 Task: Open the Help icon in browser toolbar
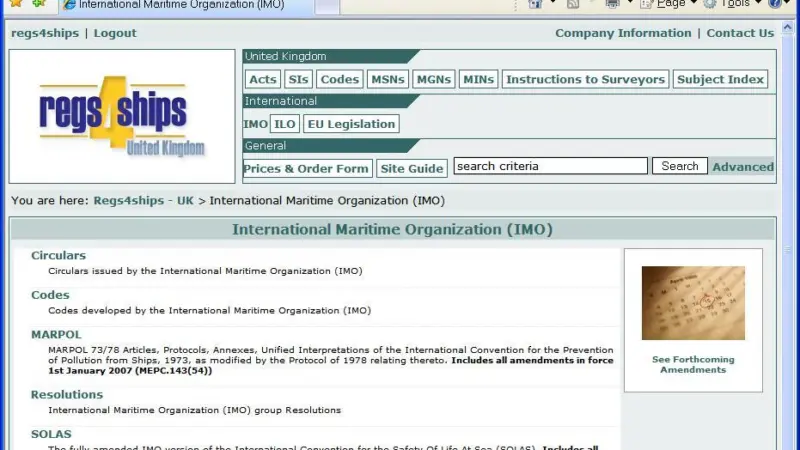pyautogui.click(x=774, y=4)
